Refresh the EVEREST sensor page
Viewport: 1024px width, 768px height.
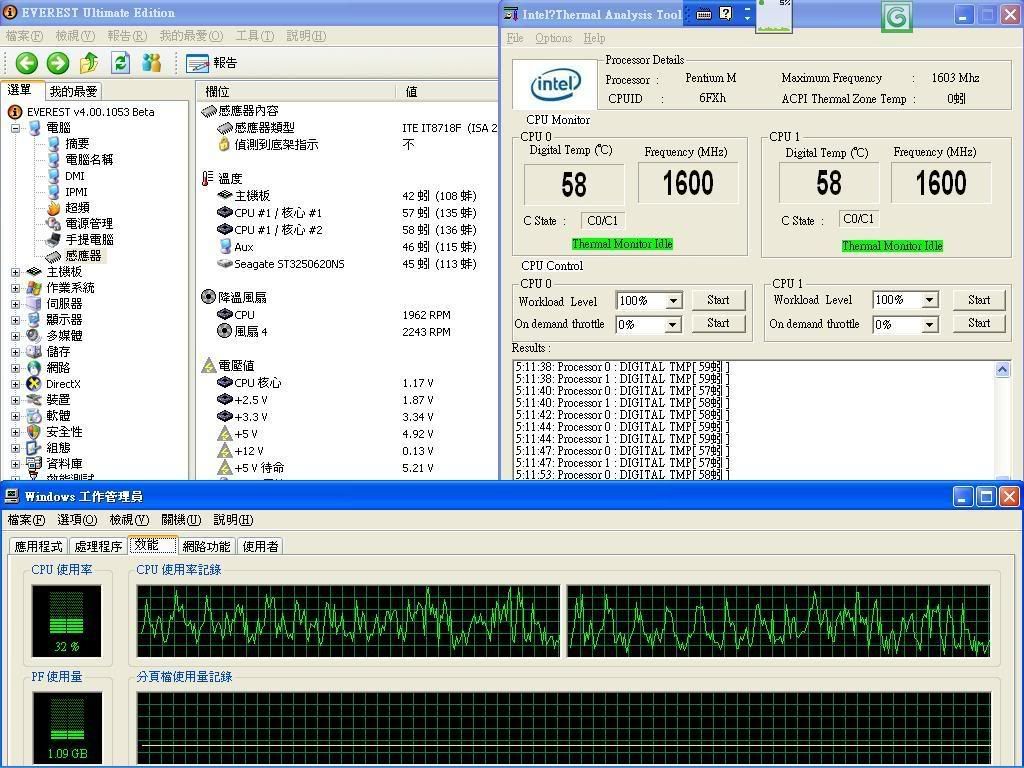click(x=121, y=63)
